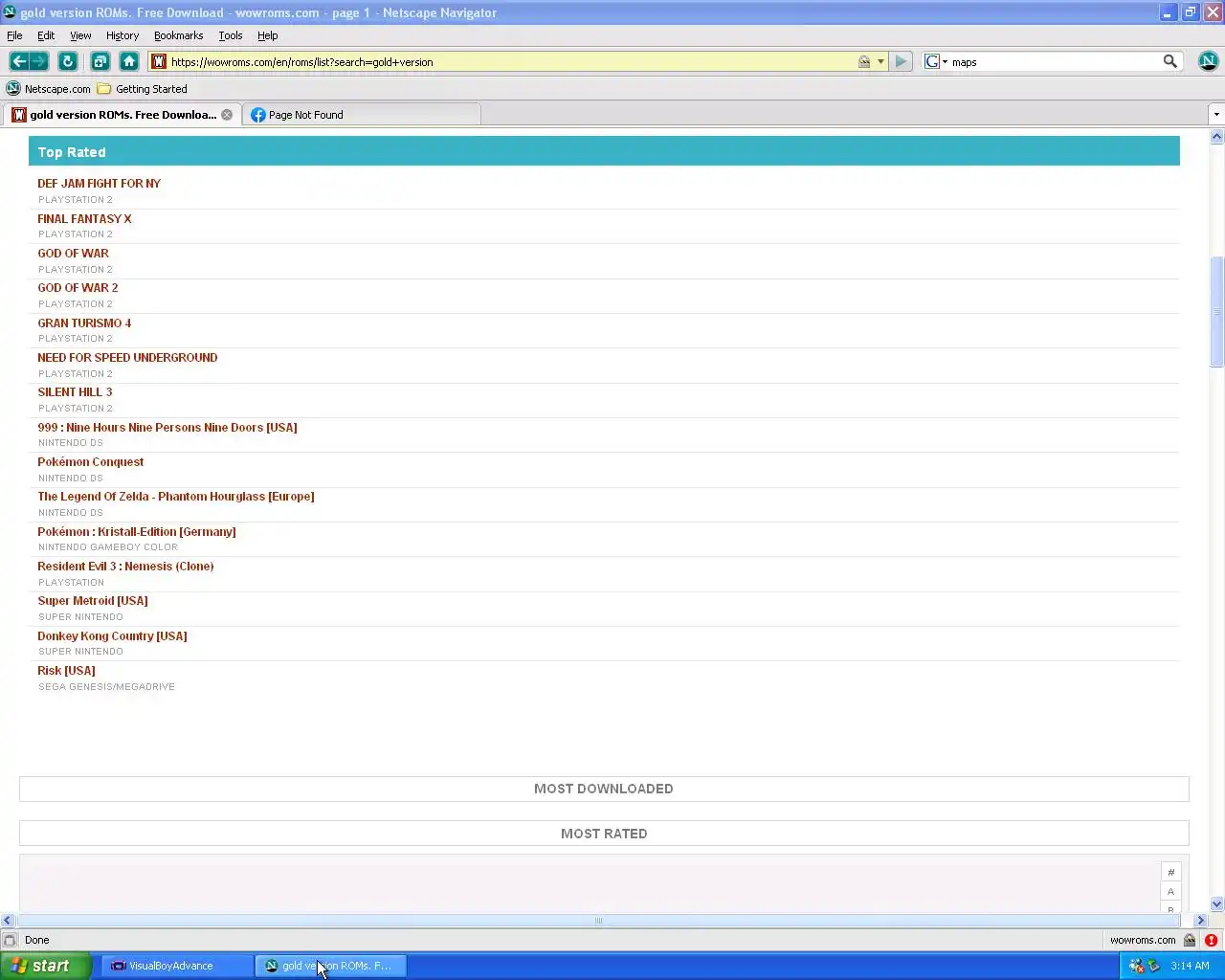The image size is (1225, 980).
Task: Open the Help menu
Action: click(267, 35)
